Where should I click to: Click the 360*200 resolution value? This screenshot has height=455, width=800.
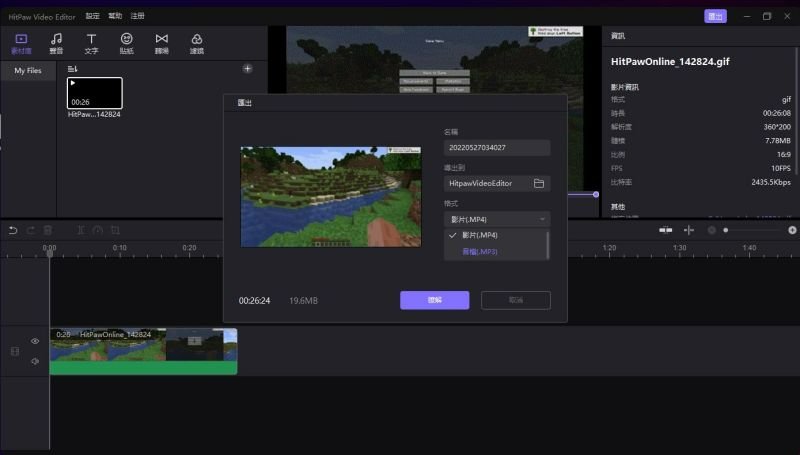[777, 127]
